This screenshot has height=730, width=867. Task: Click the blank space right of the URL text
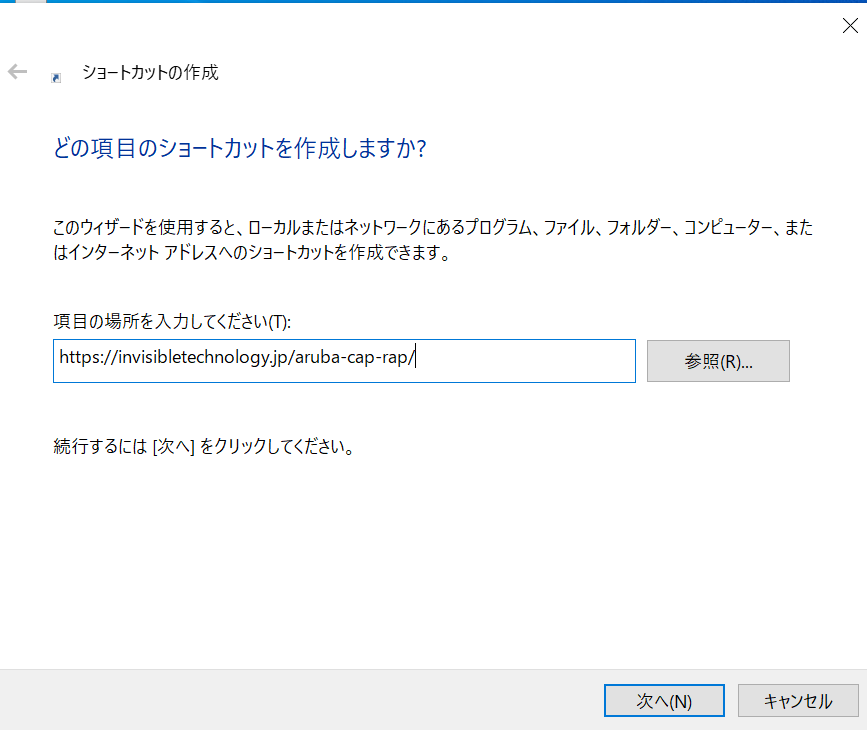pos(525,361)
